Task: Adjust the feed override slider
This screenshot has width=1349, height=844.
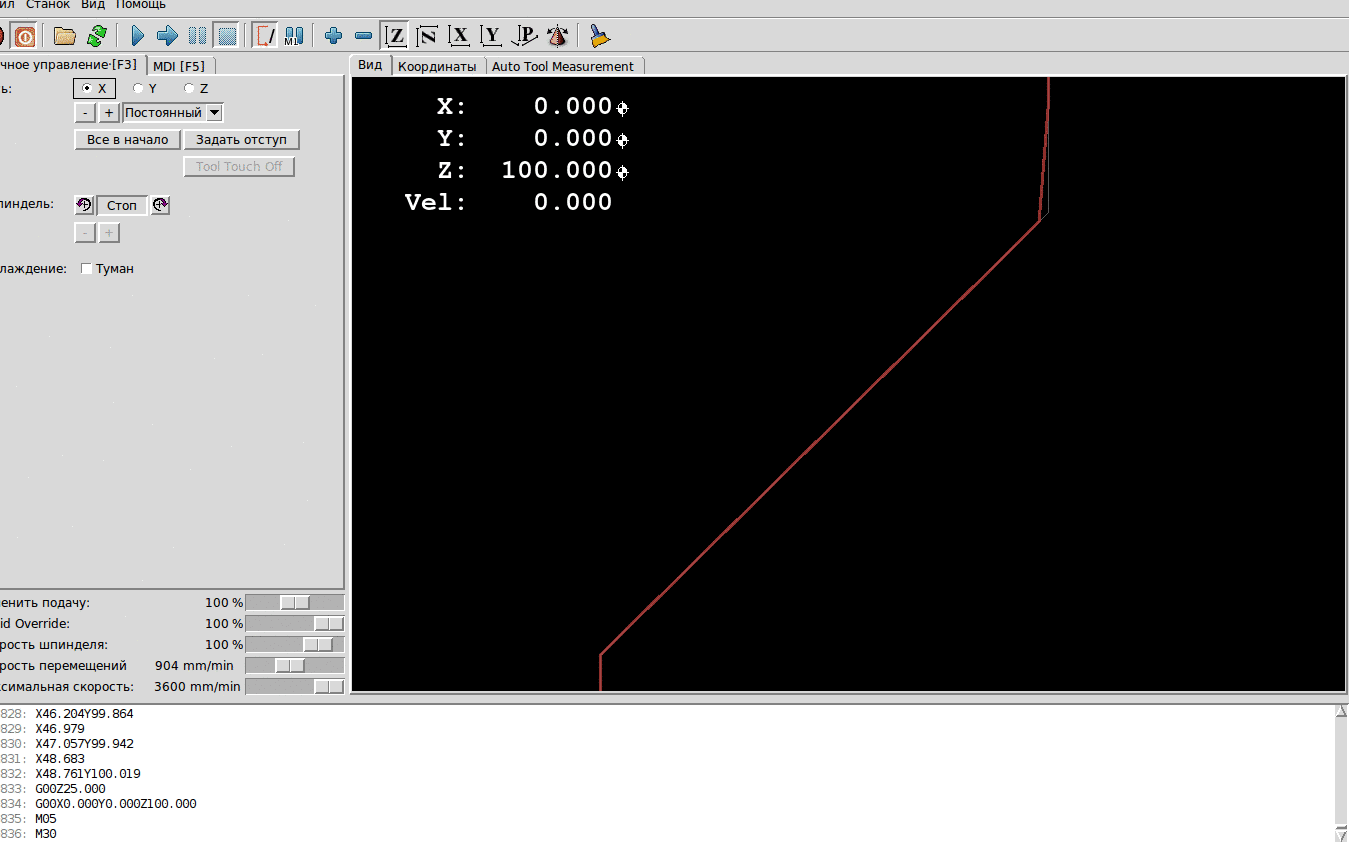Action: 295,603
